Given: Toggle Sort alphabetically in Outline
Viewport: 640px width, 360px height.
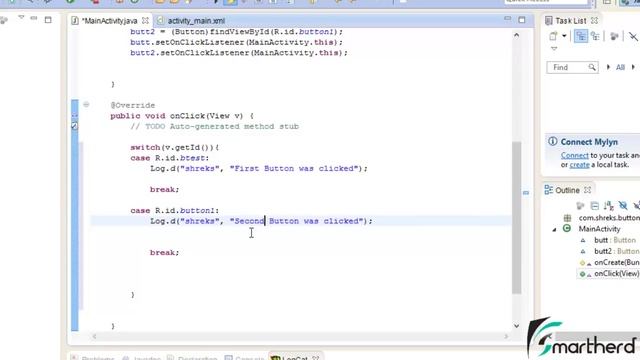Looking at the screenshot, I should coord(609,206).
